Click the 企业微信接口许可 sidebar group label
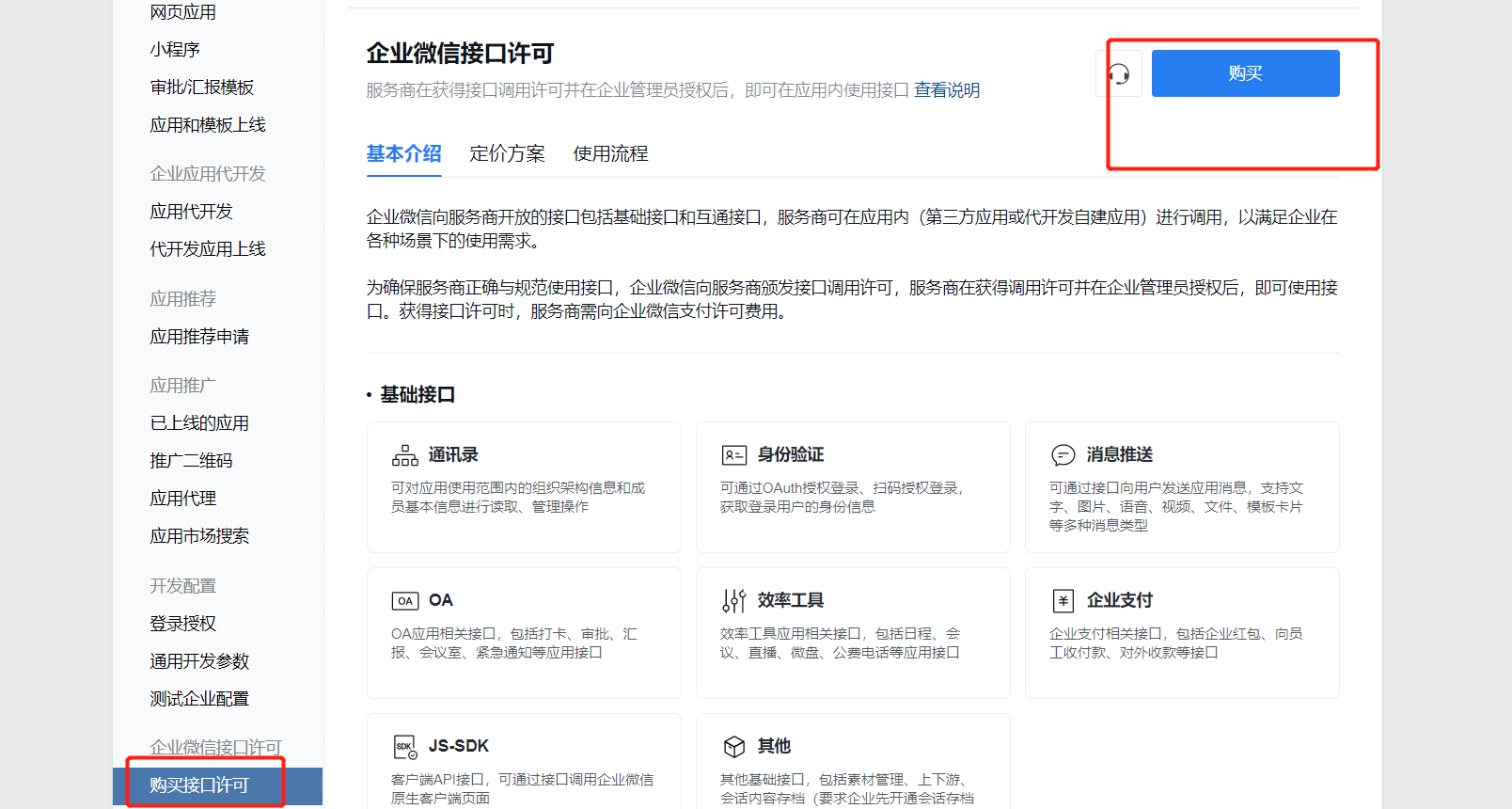This screenshot has width=1512, height=809. (216, 748)
